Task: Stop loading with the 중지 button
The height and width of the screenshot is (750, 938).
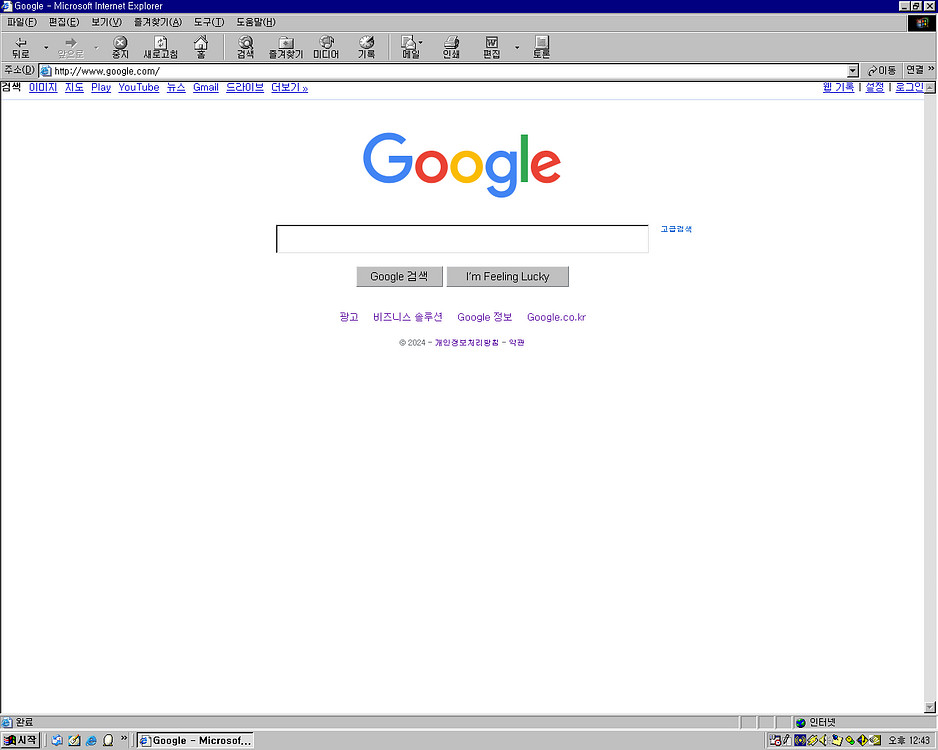Action: point(120,47)
